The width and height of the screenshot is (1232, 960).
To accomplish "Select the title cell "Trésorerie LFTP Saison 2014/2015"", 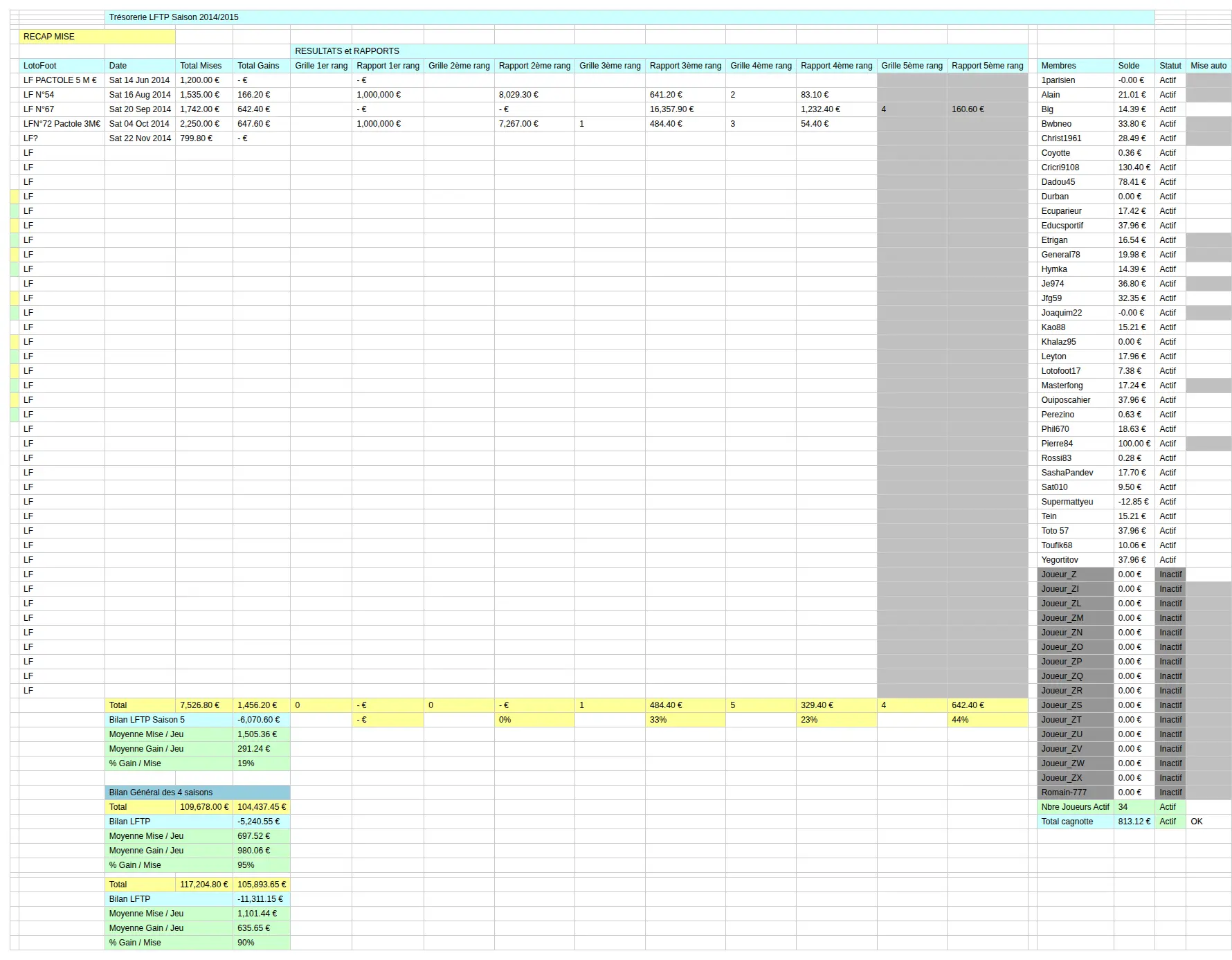I will [629, 17].
